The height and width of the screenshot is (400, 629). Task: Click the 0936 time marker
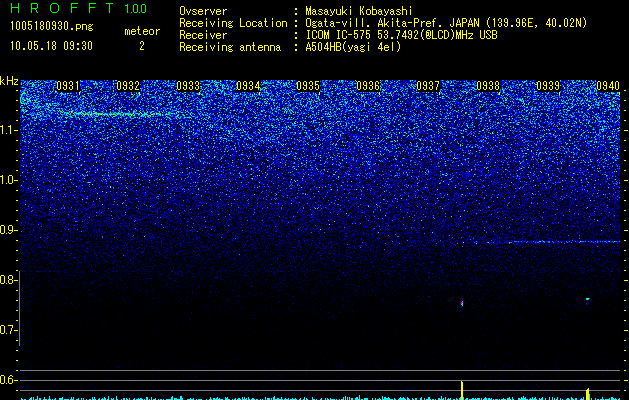pos(368,86)
